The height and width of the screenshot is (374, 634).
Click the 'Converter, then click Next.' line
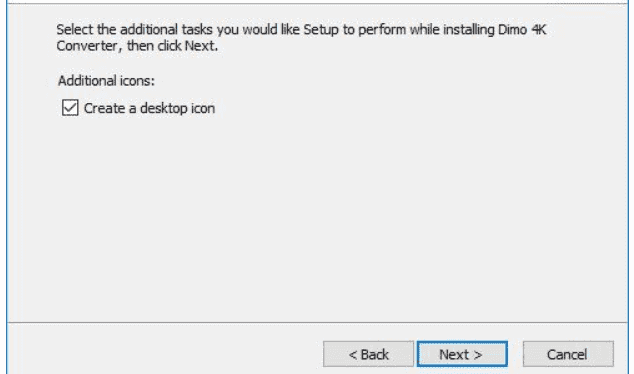[x=137, y=46]
